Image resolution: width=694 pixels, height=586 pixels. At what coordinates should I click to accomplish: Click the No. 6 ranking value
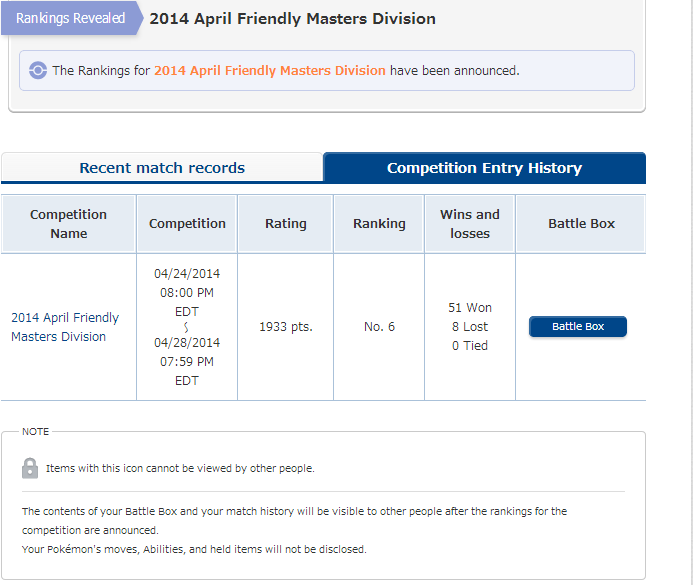coord(379,327)
